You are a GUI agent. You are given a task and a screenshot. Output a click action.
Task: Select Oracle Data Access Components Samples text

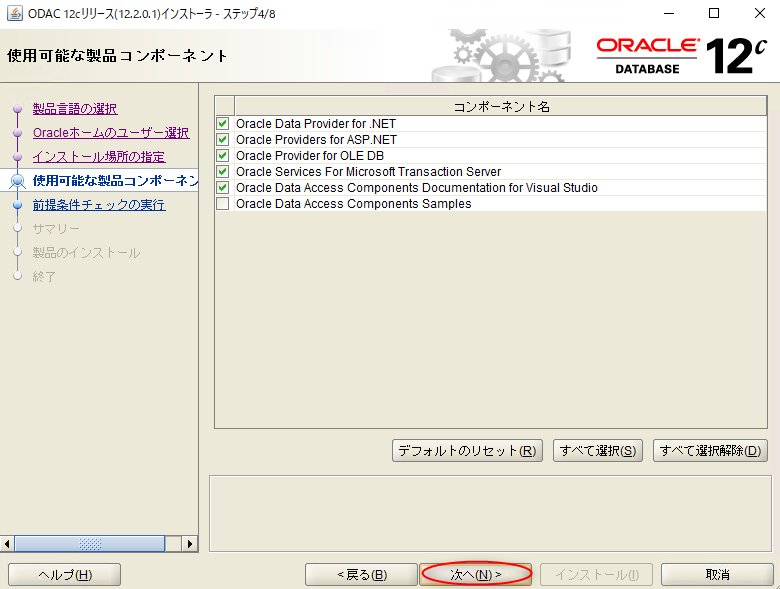click(x=354, y=203)
